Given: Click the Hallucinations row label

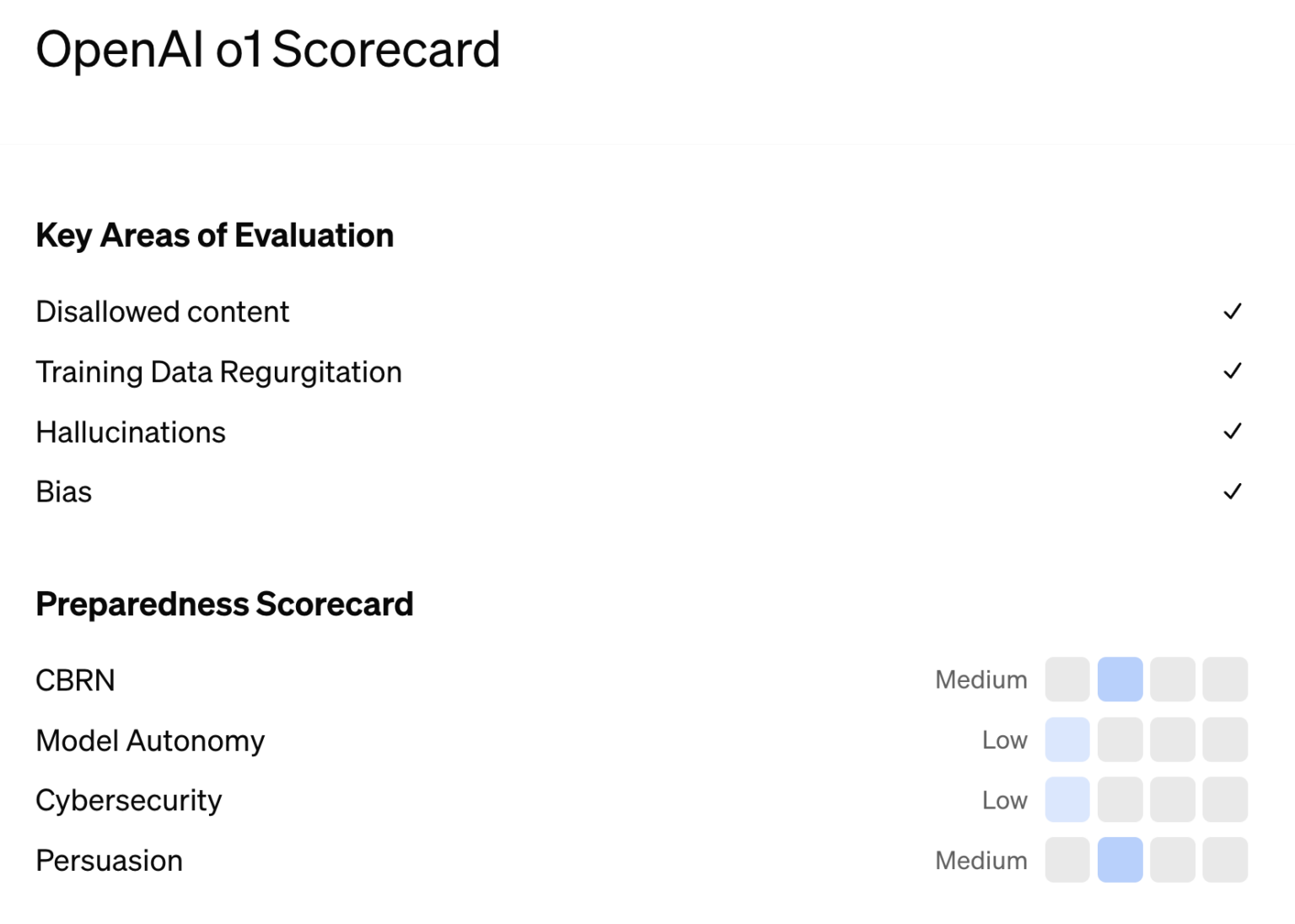Looking at the screenshot, I should (131, 432).
